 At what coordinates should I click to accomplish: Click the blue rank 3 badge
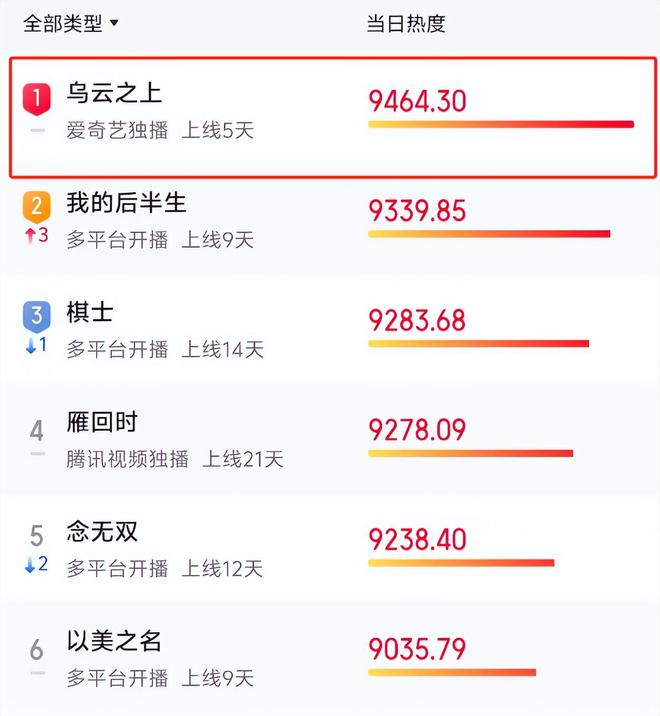pyautogui.click(x=37, y=317)
